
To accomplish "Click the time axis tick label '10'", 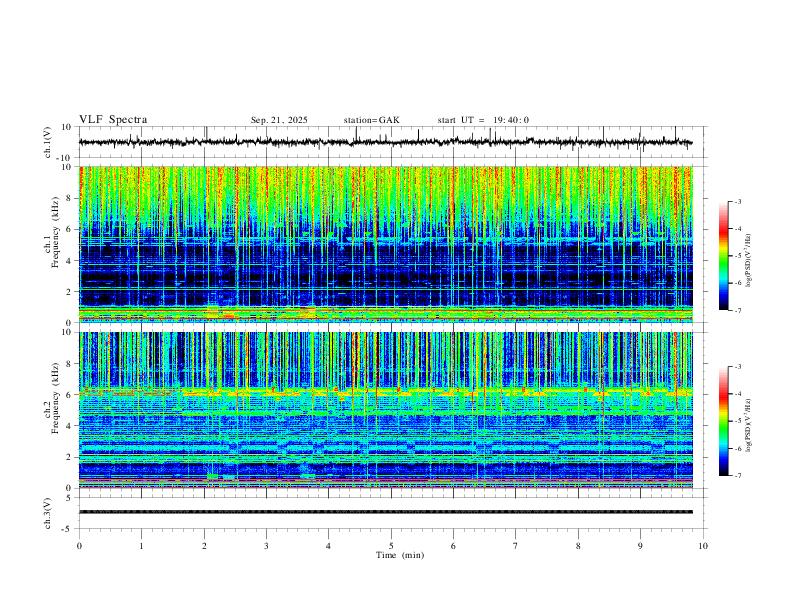I will click(703, 546).
